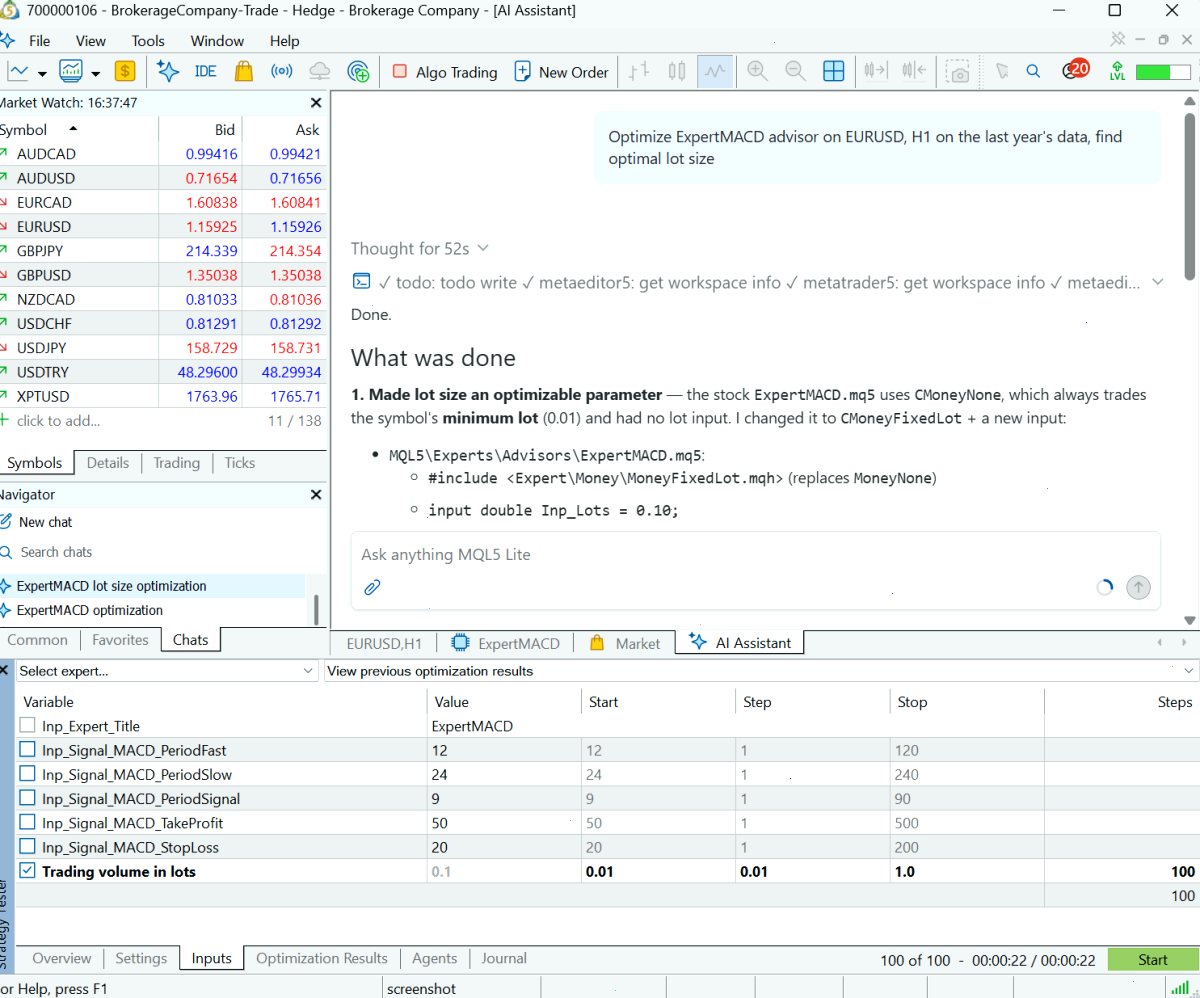Image resolution: width=1200 pixels, height=998 pixels.
Task: Switch to the Optimization Results tab
Action: 322,958
